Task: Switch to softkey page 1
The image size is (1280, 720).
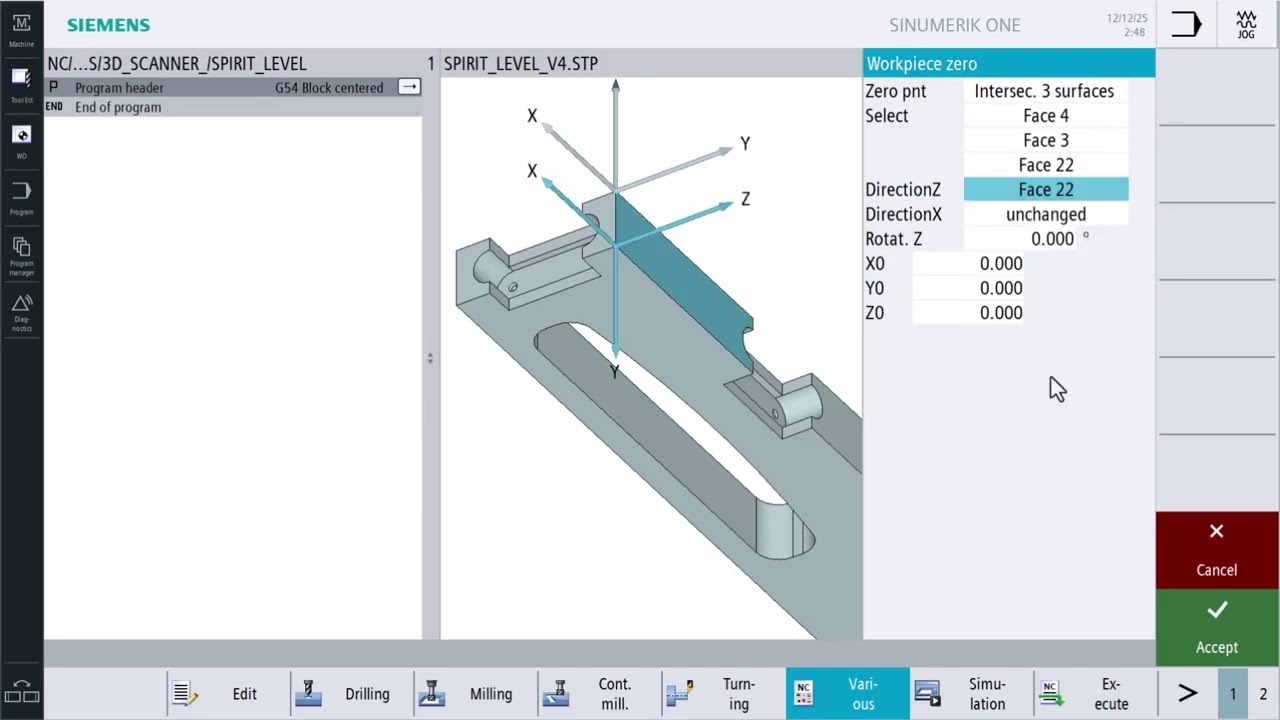Action: tap(1233, 693)
